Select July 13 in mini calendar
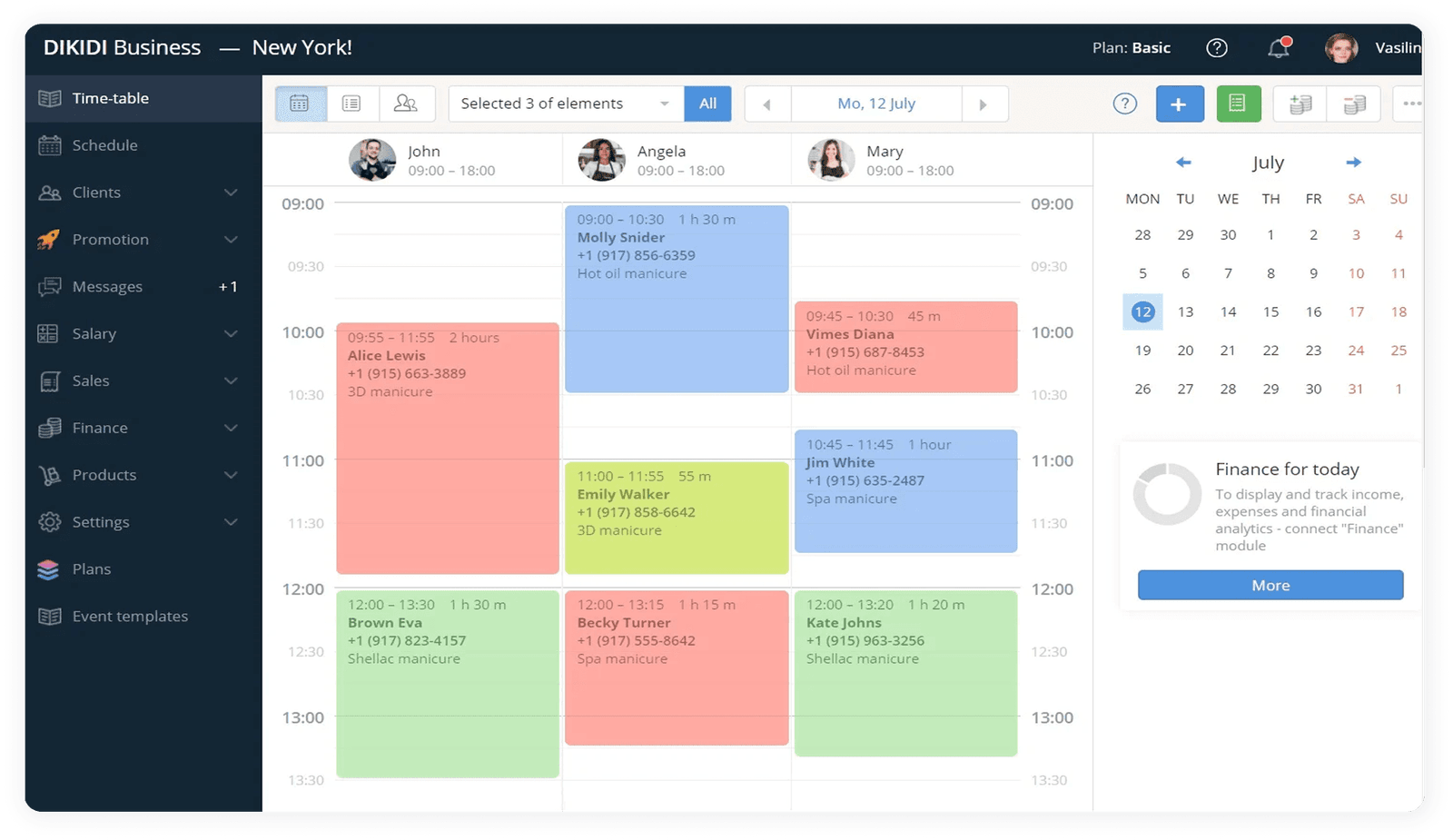Screen dimensions: 1453x840 click(x=1185, y=311)
